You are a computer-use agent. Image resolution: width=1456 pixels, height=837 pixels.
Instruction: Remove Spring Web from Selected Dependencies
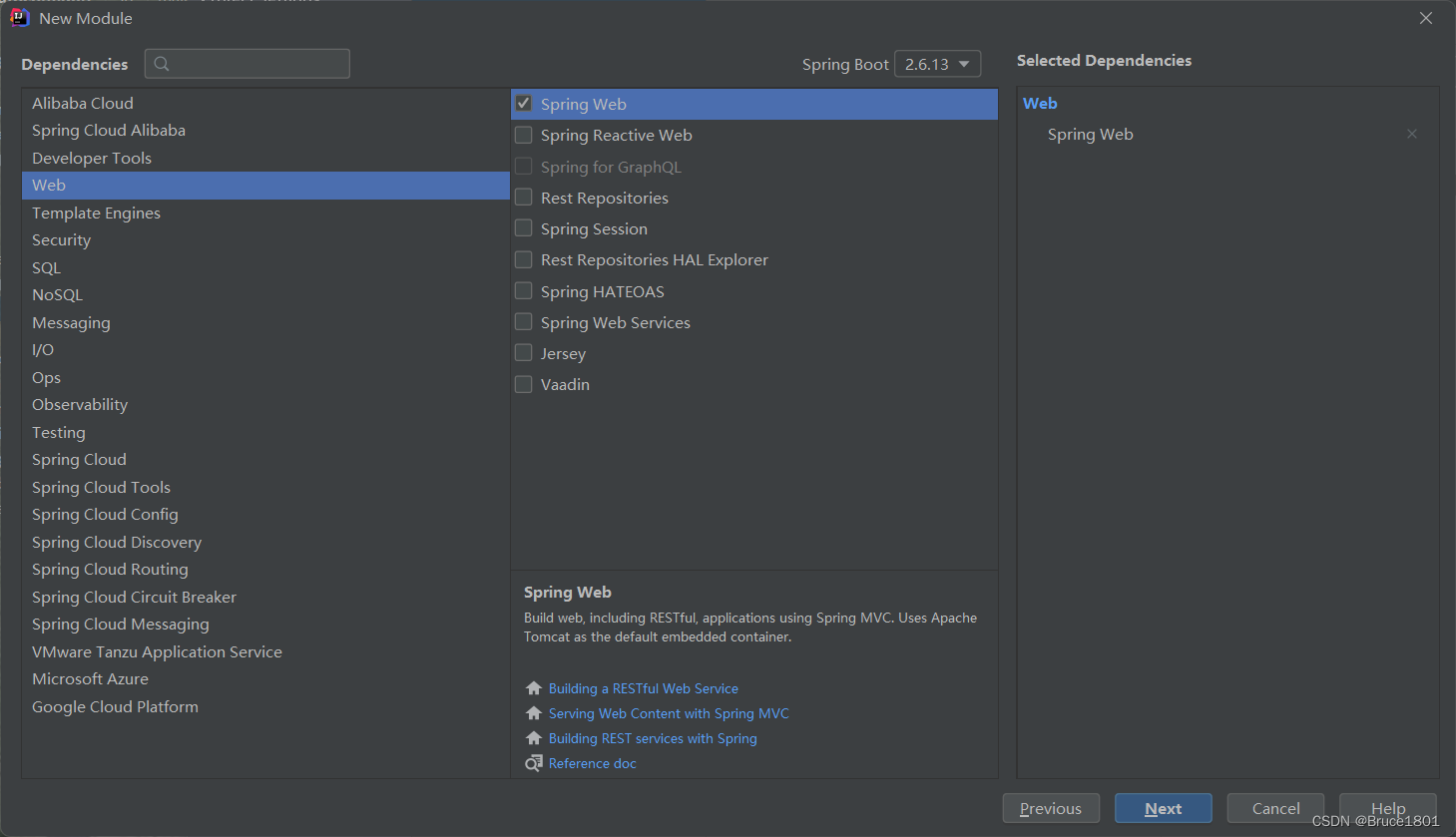[1412, 134]
